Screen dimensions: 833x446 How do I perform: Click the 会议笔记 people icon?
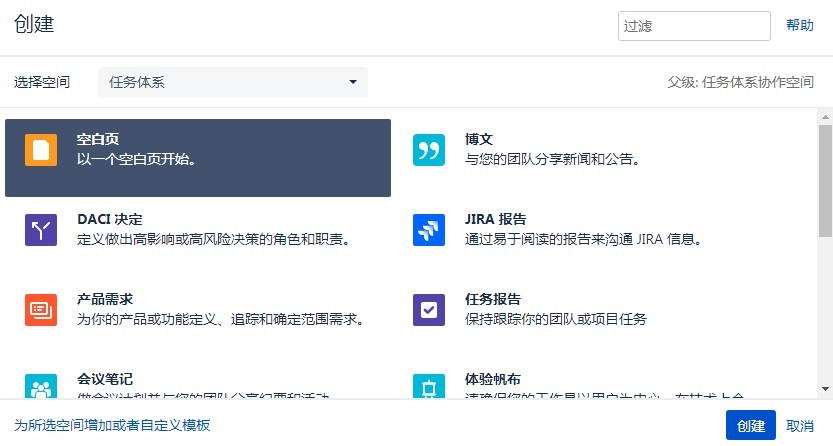pyautogui.click(x=41, y=386)
